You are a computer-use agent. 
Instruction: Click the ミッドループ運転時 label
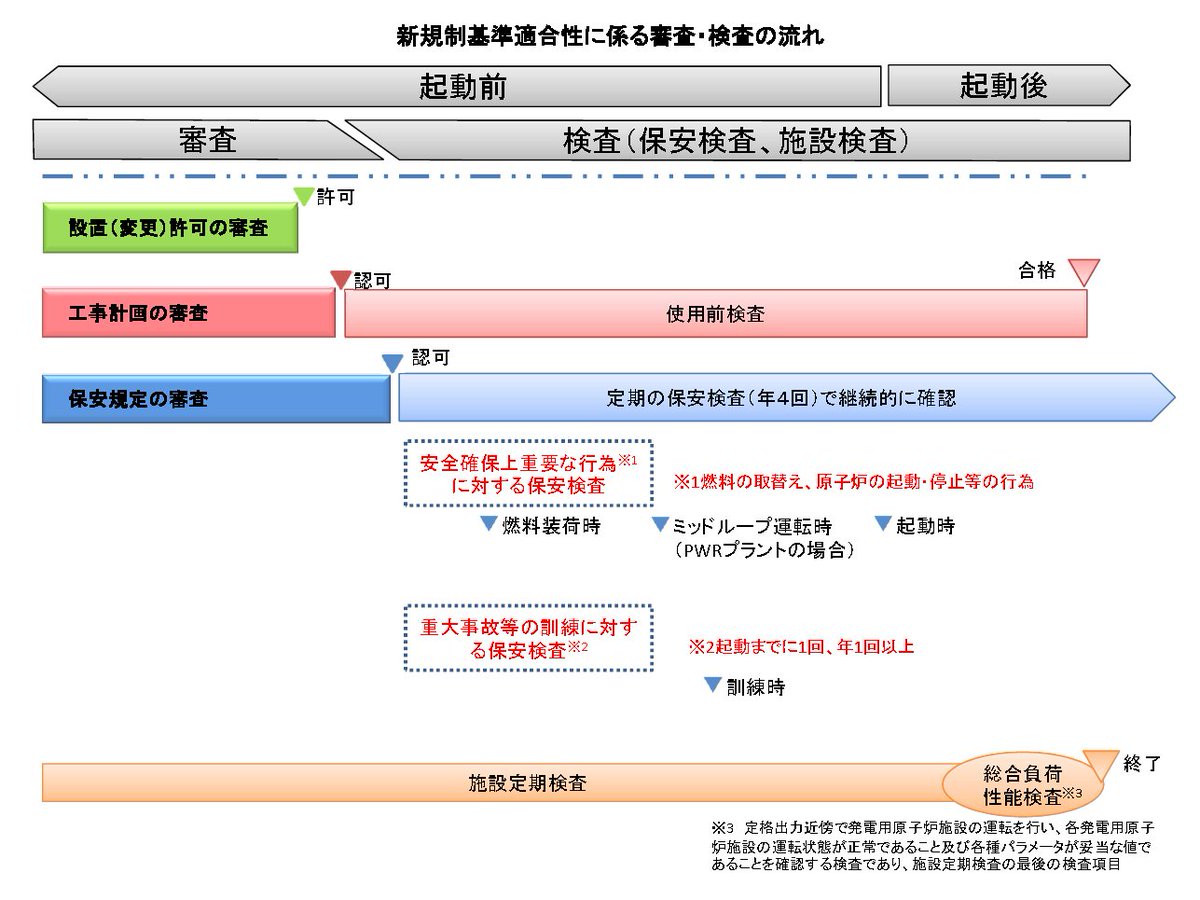(x=752, y=526)
